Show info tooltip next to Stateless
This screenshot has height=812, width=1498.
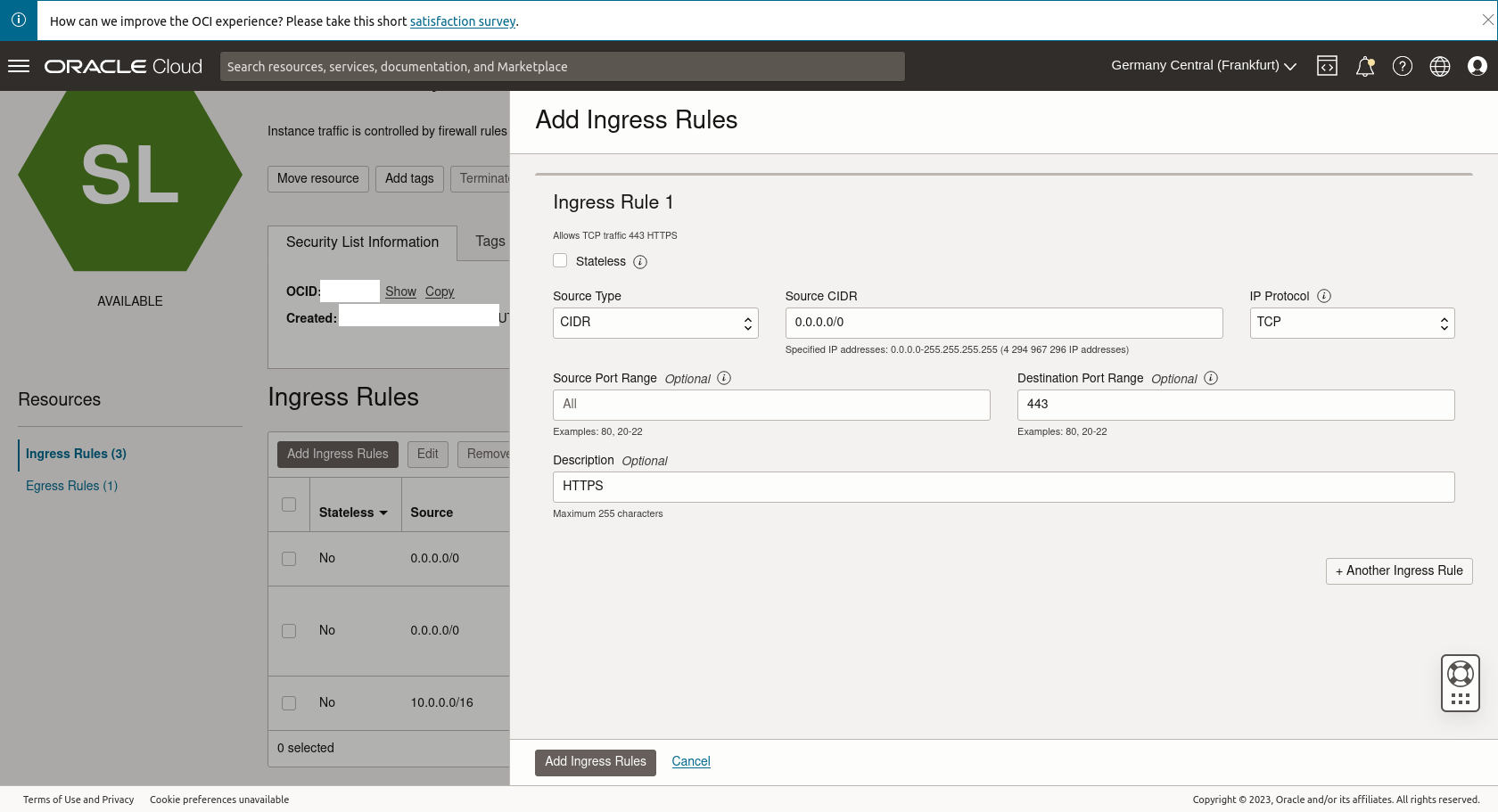pos(640,262)
